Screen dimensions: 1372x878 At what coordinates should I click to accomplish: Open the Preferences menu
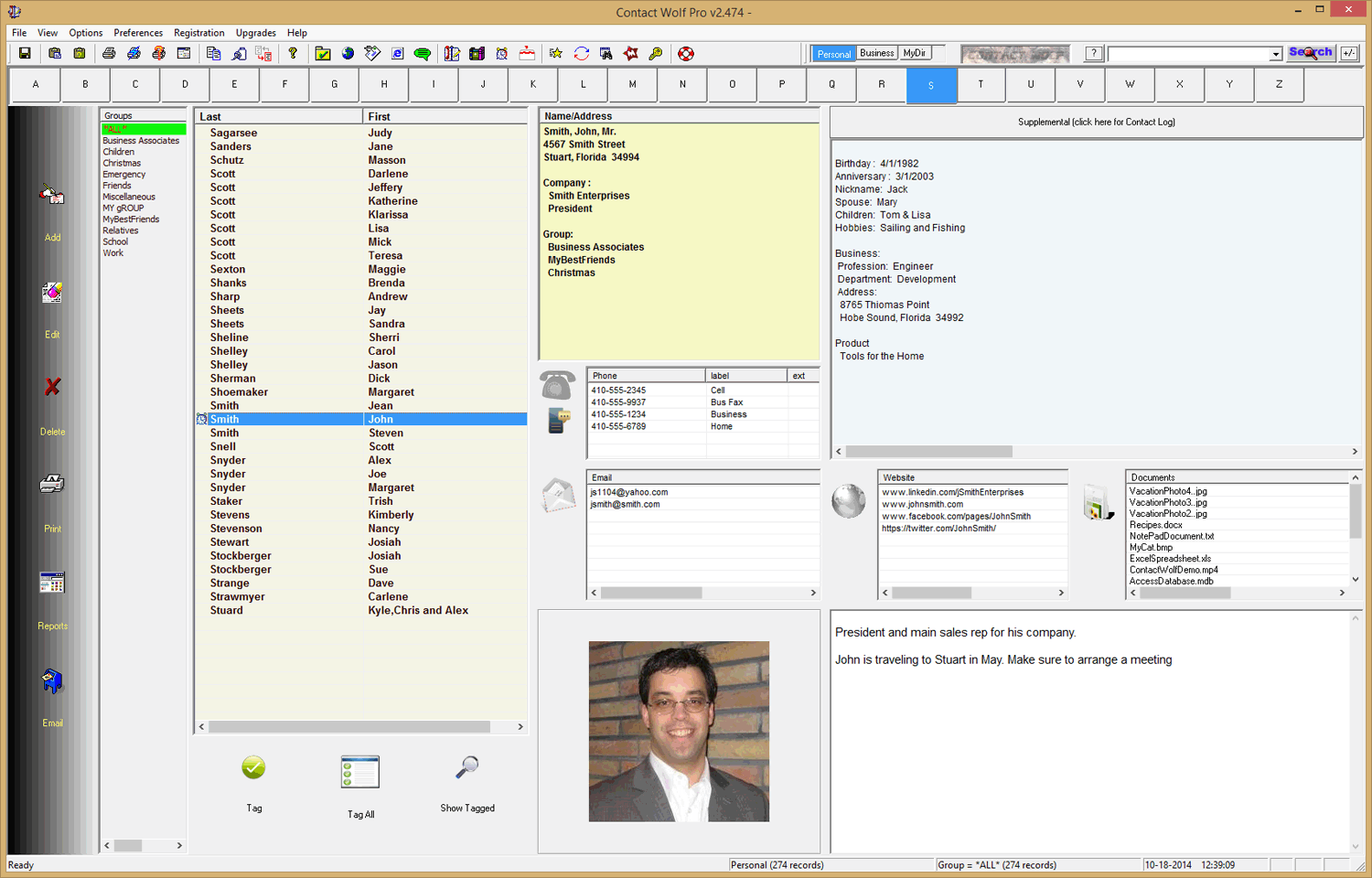tap(138, 33)
